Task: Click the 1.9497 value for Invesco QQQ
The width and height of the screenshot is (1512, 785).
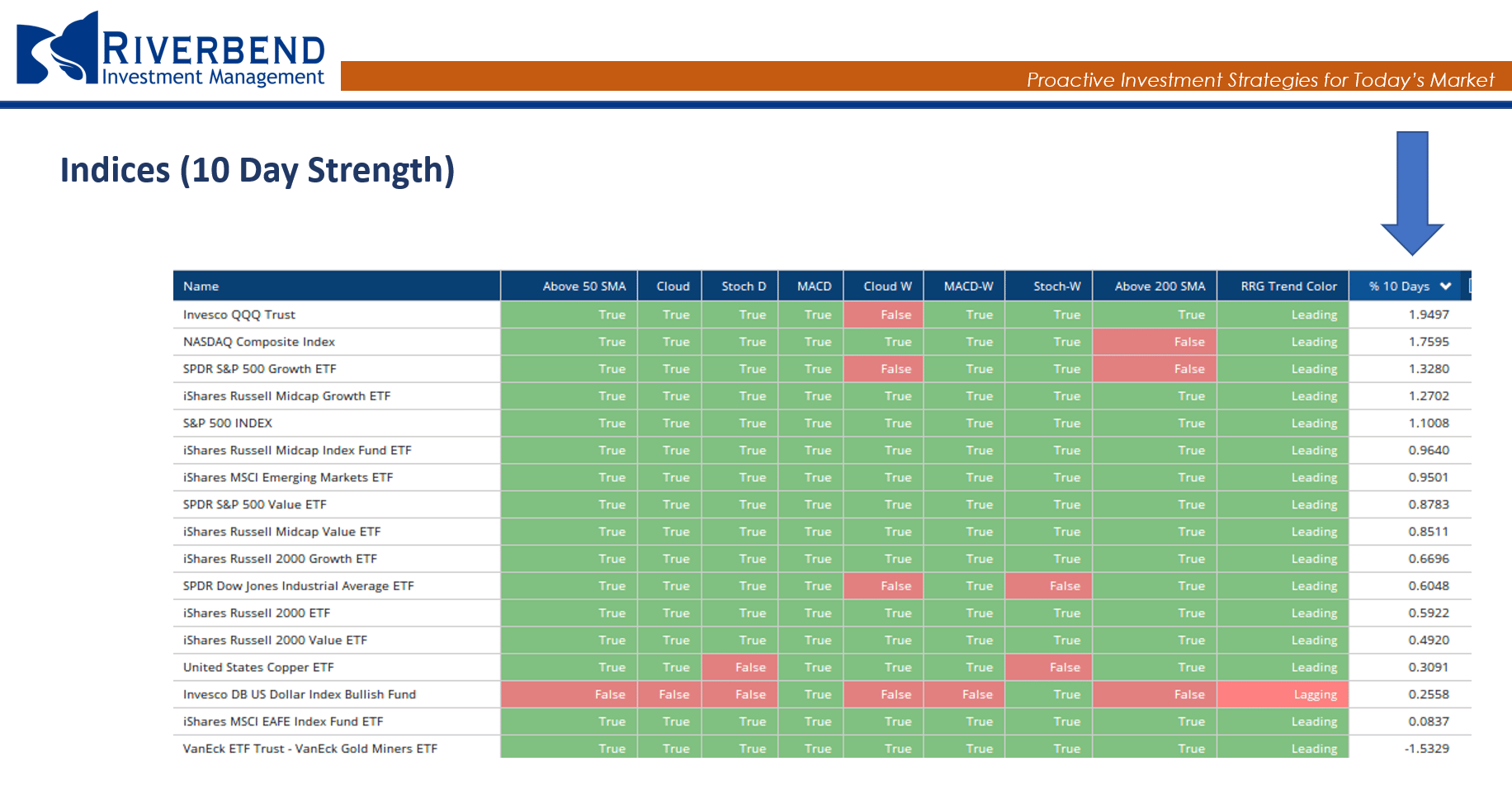Action: coord(1429,314)
